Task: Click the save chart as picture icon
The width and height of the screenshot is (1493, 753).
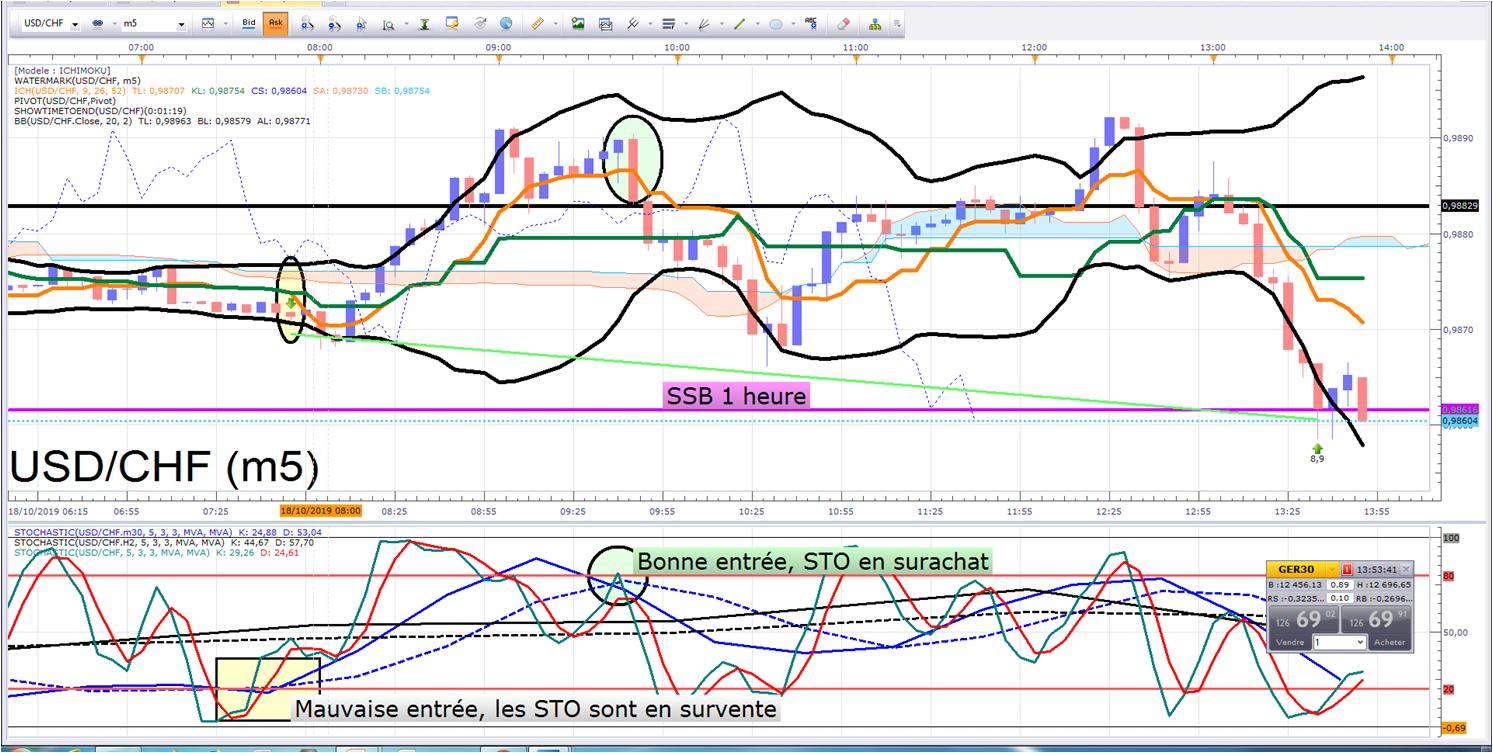Action: 578,23
